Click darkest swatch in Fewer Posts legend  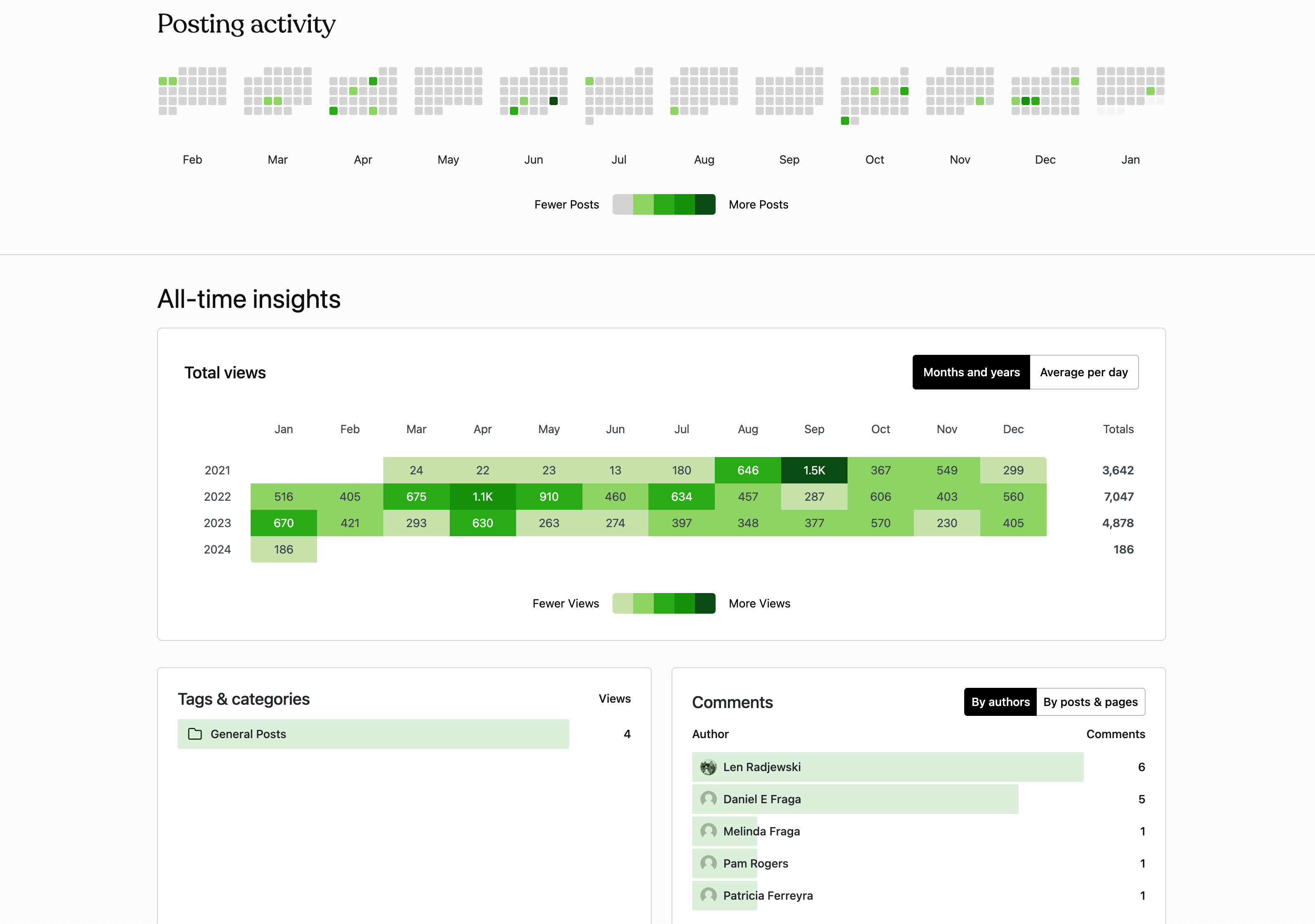[705, 204]
